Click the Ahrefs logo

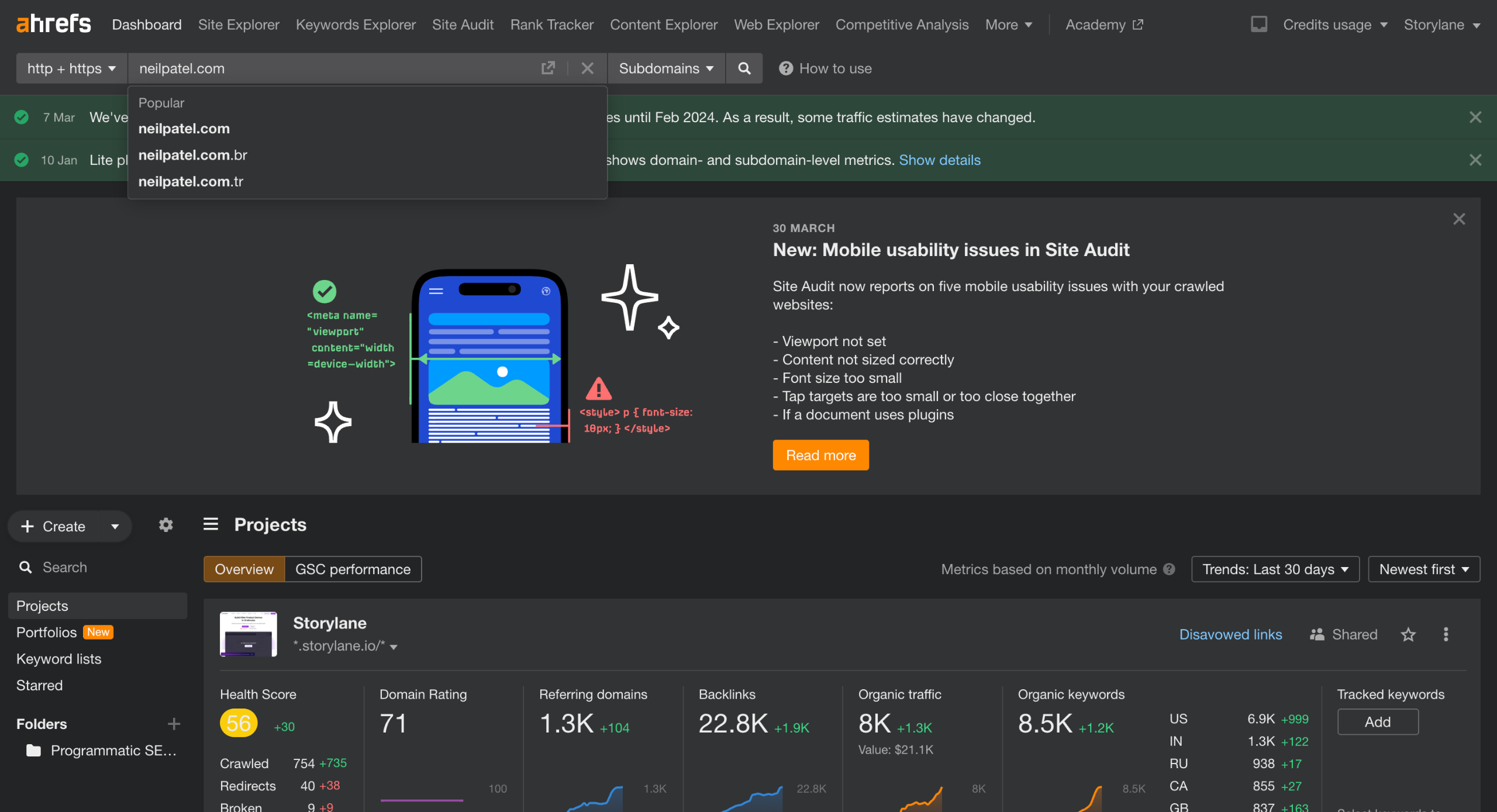pos(53,24)
